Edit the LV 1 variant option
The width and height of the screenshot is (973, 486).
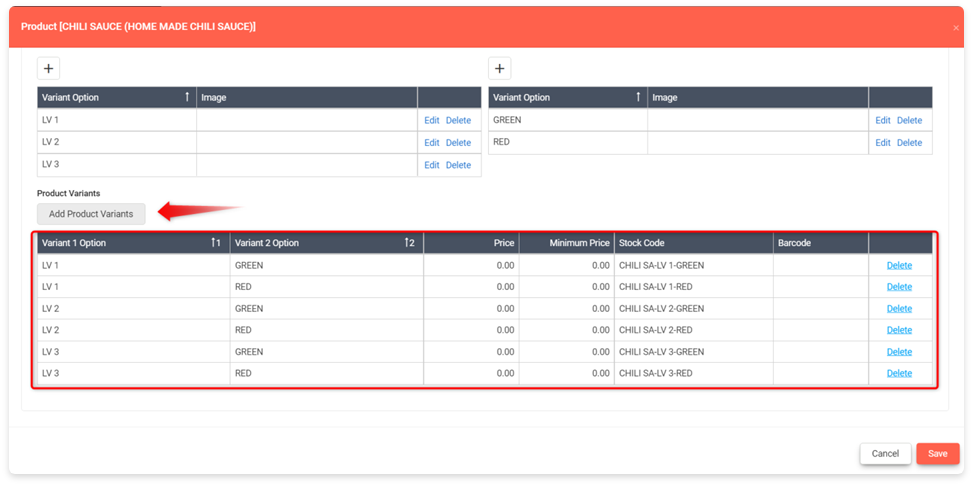[x=431, y=120]
